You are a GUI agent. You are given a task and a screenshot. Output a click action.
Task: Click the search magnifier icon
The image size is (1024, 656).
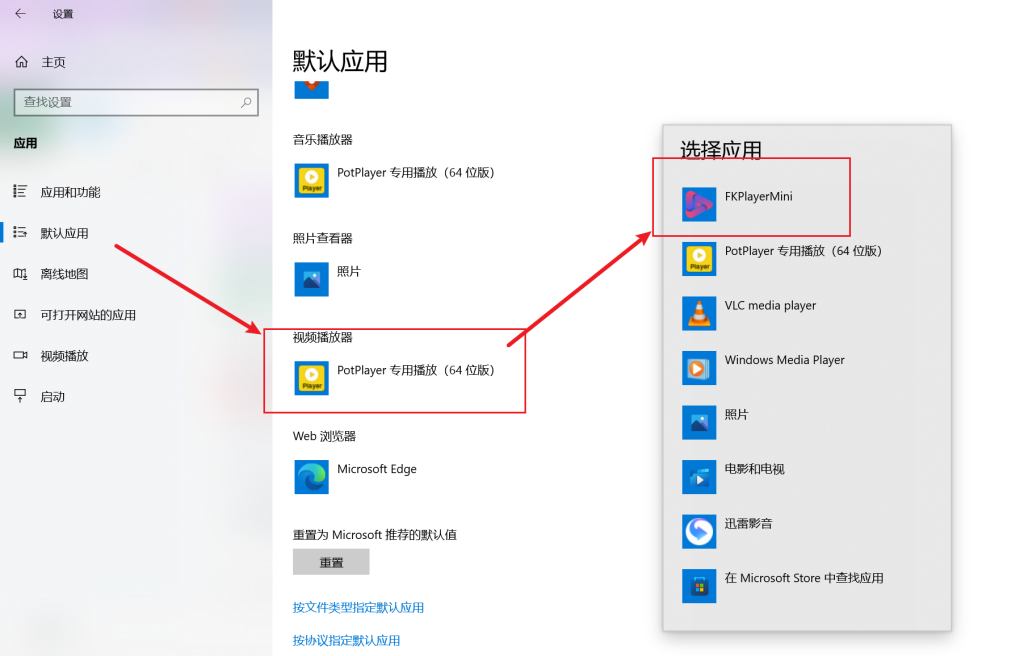click(x=246, y=102)
